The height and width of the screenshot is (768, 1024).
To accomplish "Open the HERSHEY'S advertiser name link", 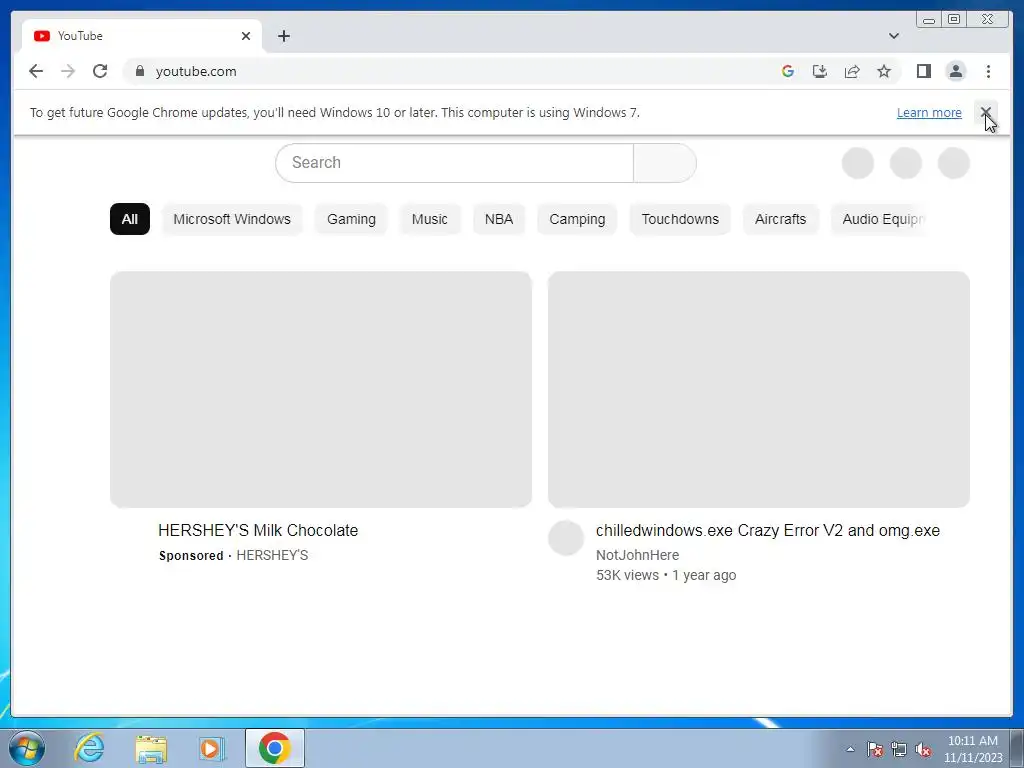I will [272, 555].
